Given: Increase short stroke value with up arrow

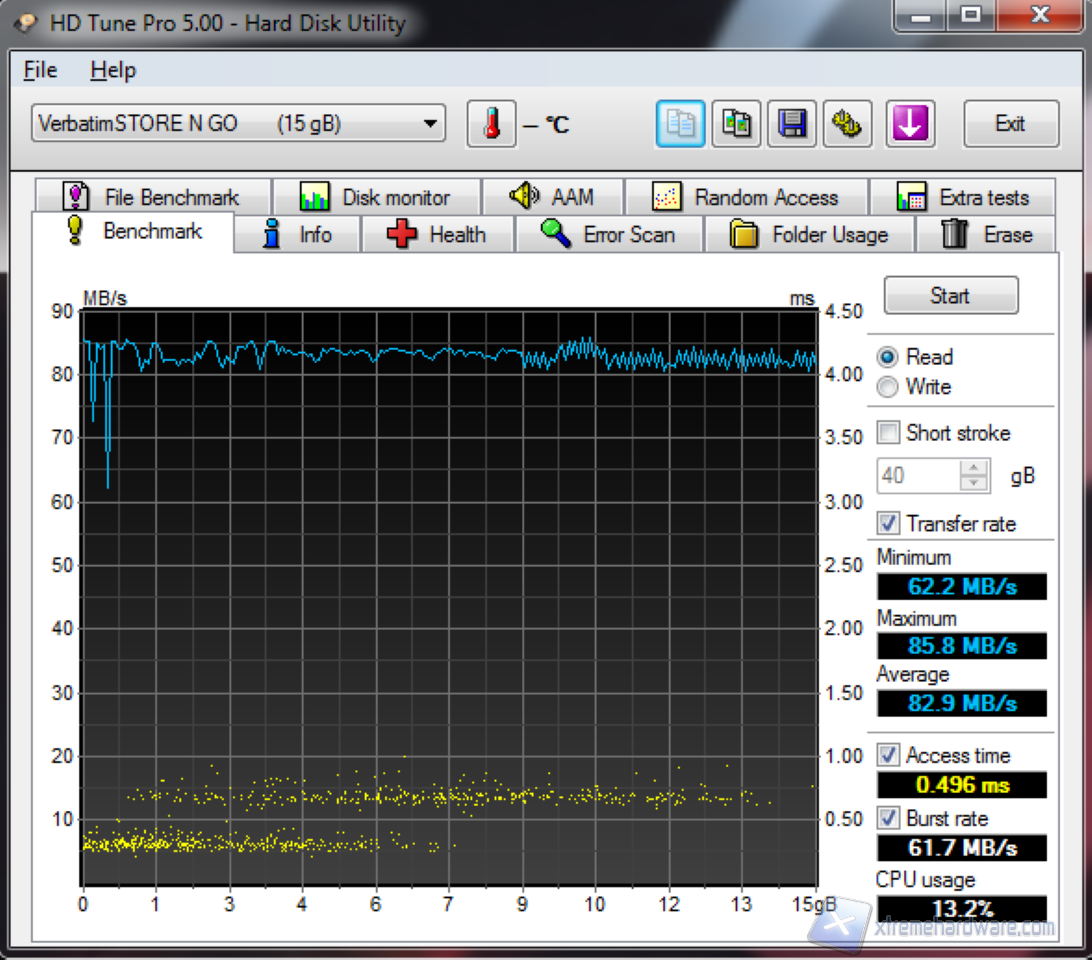Looking at the screenshot, I should 973,468.
